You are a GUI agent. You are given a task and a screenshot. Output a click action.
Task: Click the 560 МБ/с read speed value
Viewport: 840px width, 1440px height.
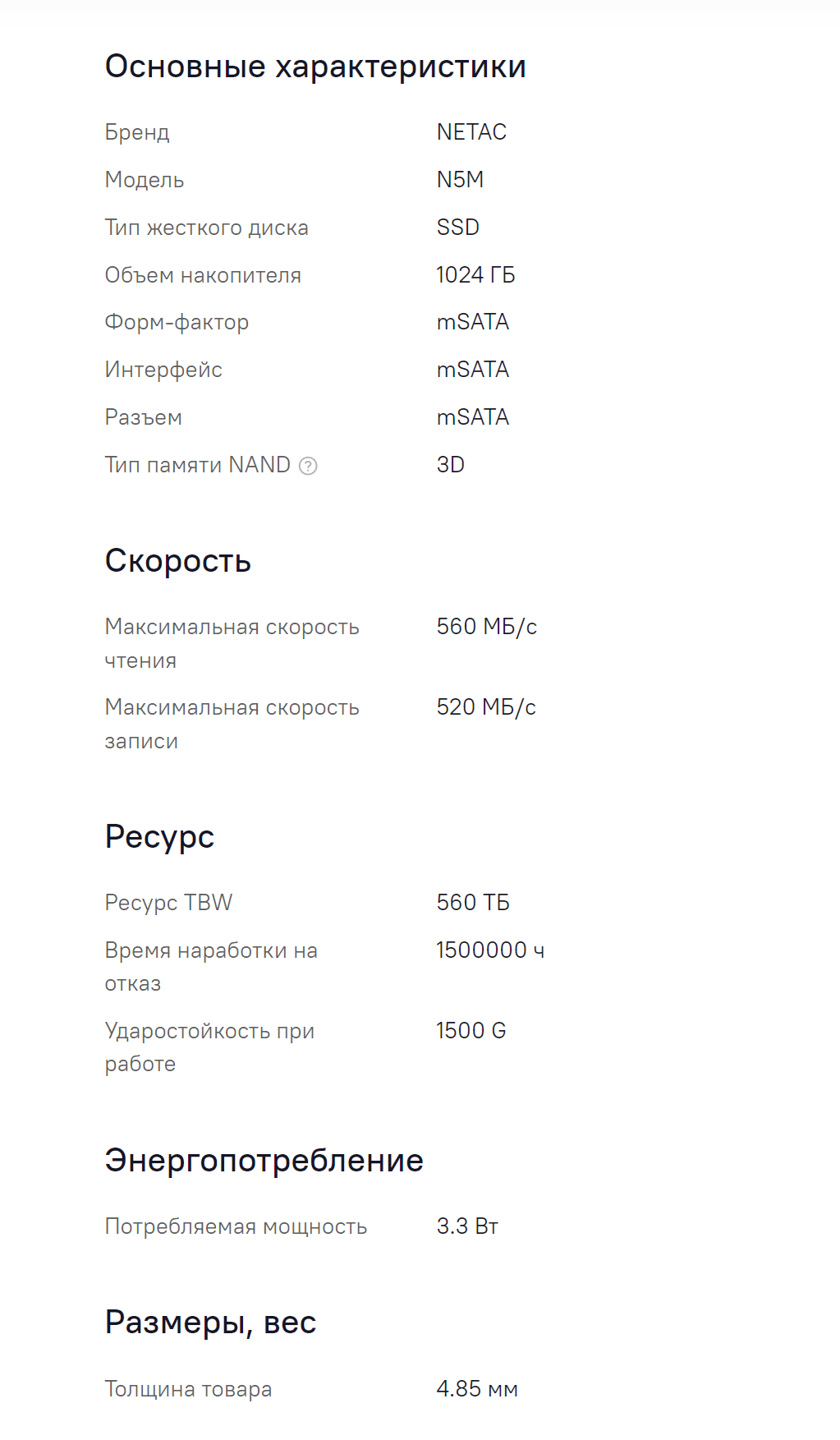(x=486, y=627)
